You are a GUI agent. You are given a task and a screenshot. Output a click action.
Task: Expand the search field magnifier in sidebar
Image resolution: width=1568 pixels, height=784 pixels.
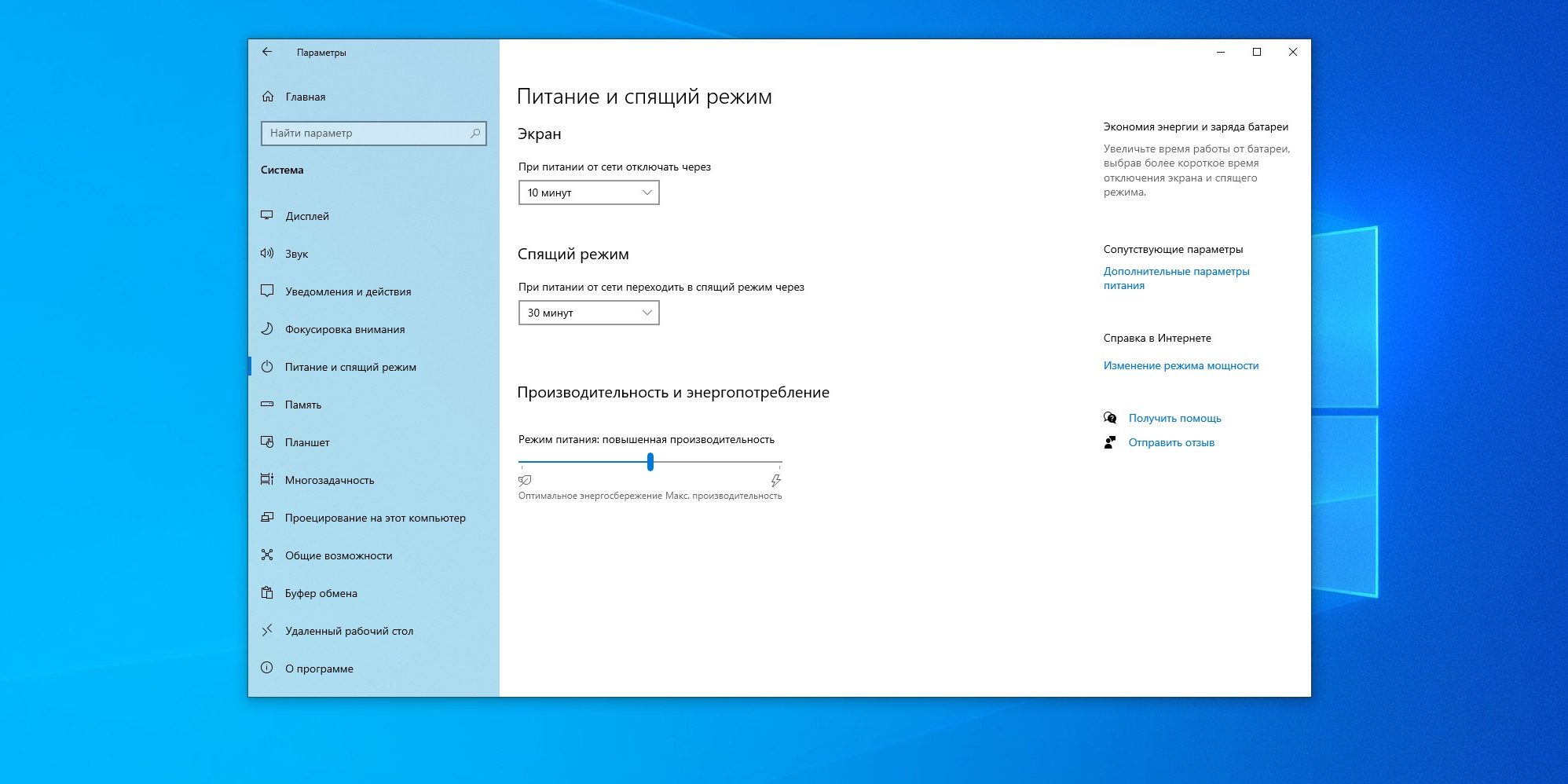[x=474, y=134]
